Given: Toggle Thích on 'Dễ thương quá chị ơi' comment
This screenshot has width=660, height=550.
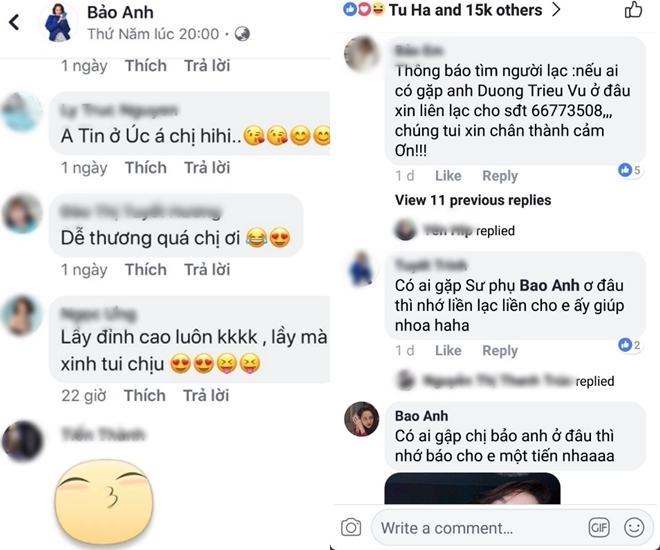Looking at the screenshot, I should click(x=146, y=269).
